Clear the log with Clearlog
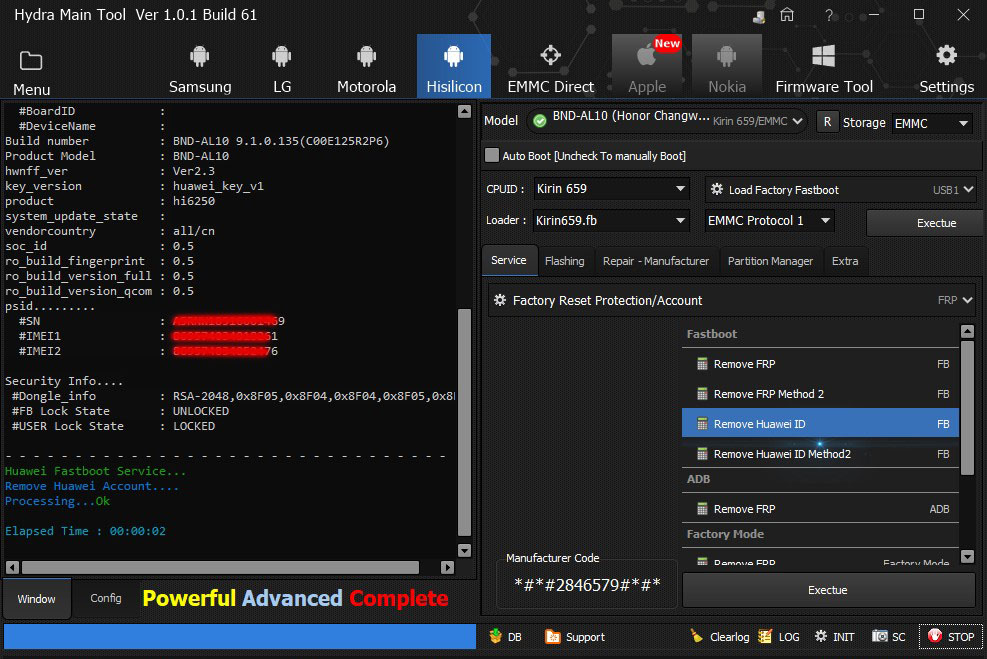 (x=718, y=637)
